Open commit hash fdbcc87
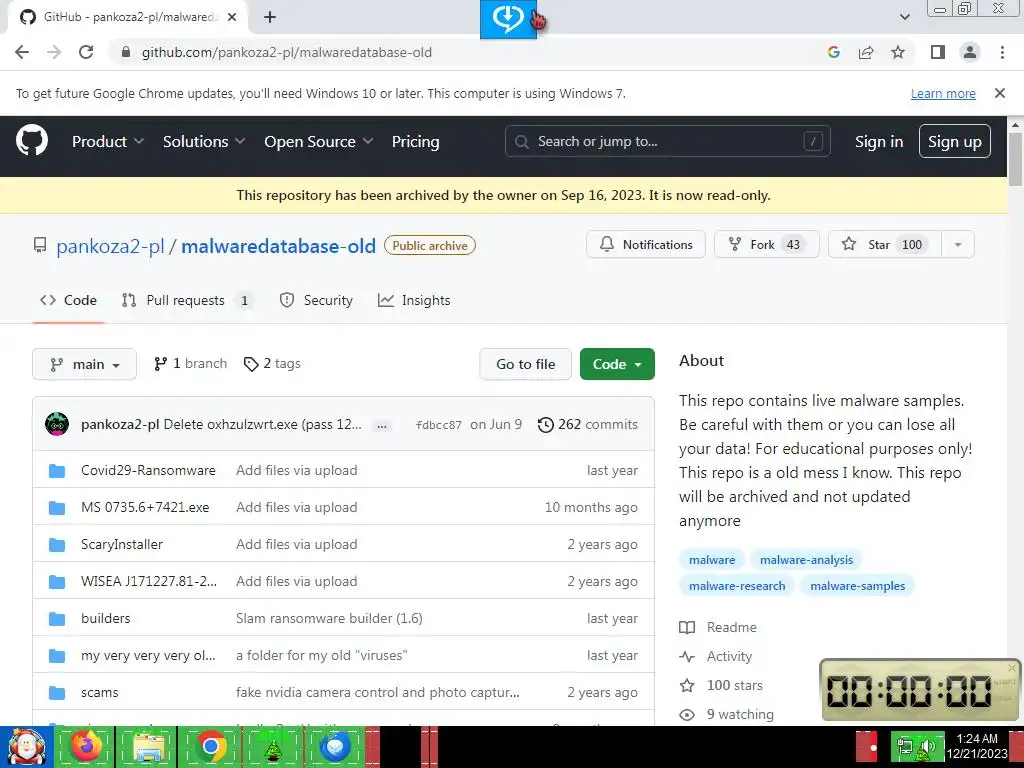 (438, 425)
